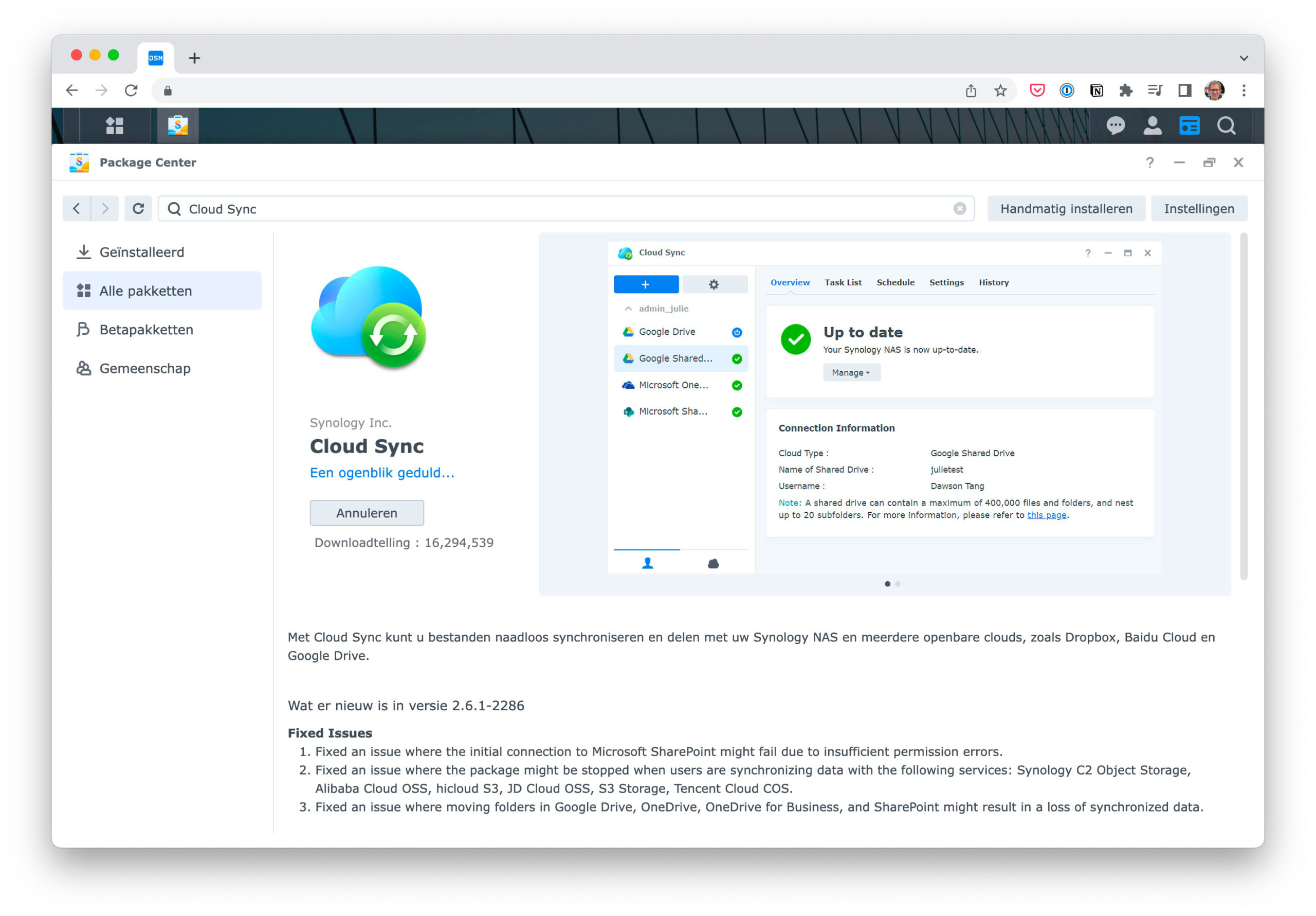Go back in Package Center
The width and height of the screenshot is (1316, 916).
pos(76,209)
